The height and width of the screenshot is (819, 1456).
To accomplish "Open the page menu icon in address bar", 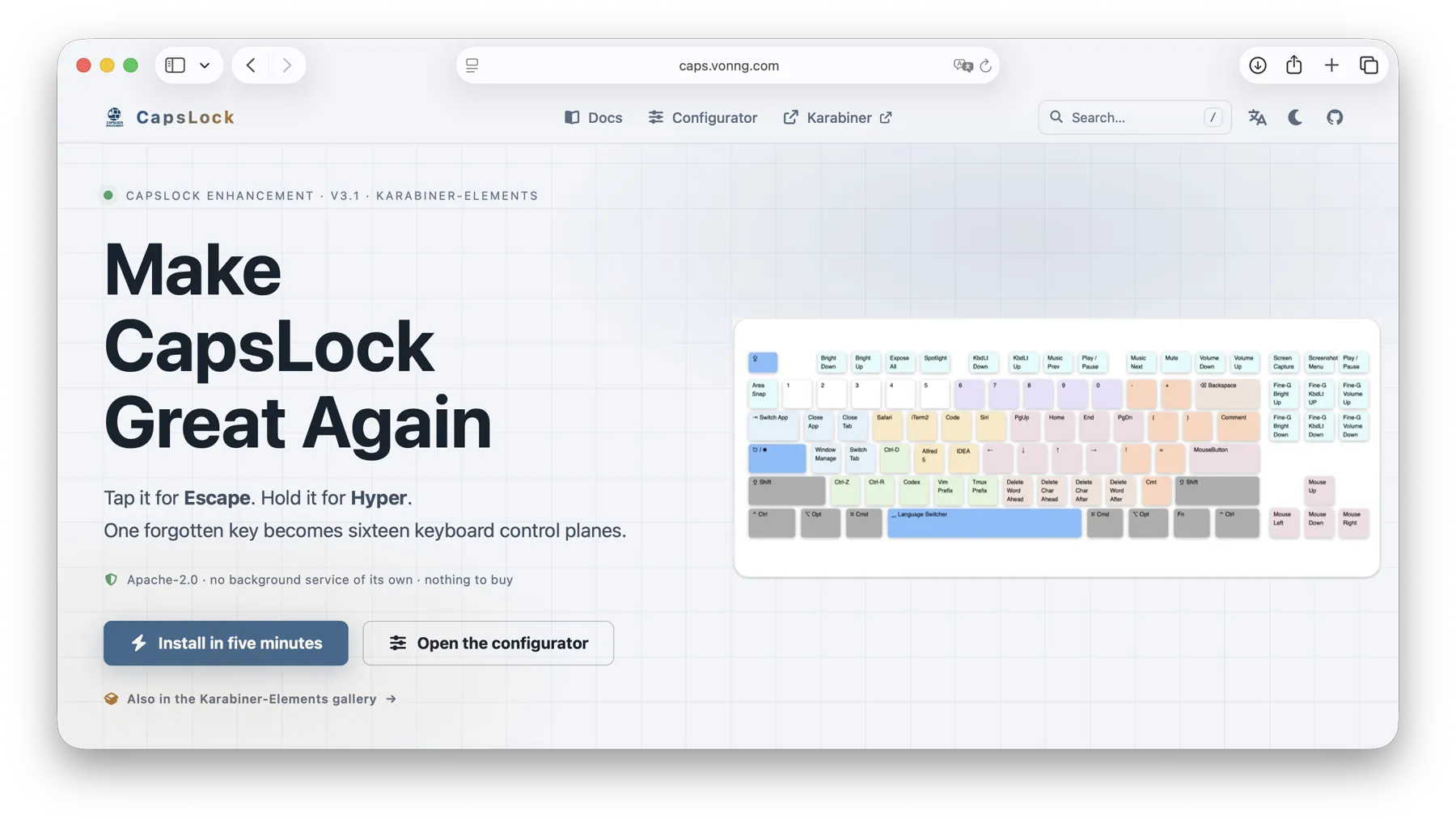I will pyautogui.click(x=472, y=65).
